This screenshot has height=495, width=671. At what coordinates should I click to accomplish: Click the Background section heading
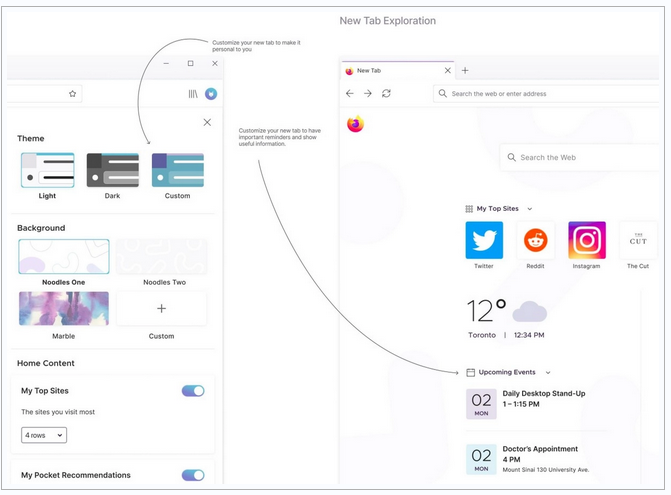(x=41, y=228)
